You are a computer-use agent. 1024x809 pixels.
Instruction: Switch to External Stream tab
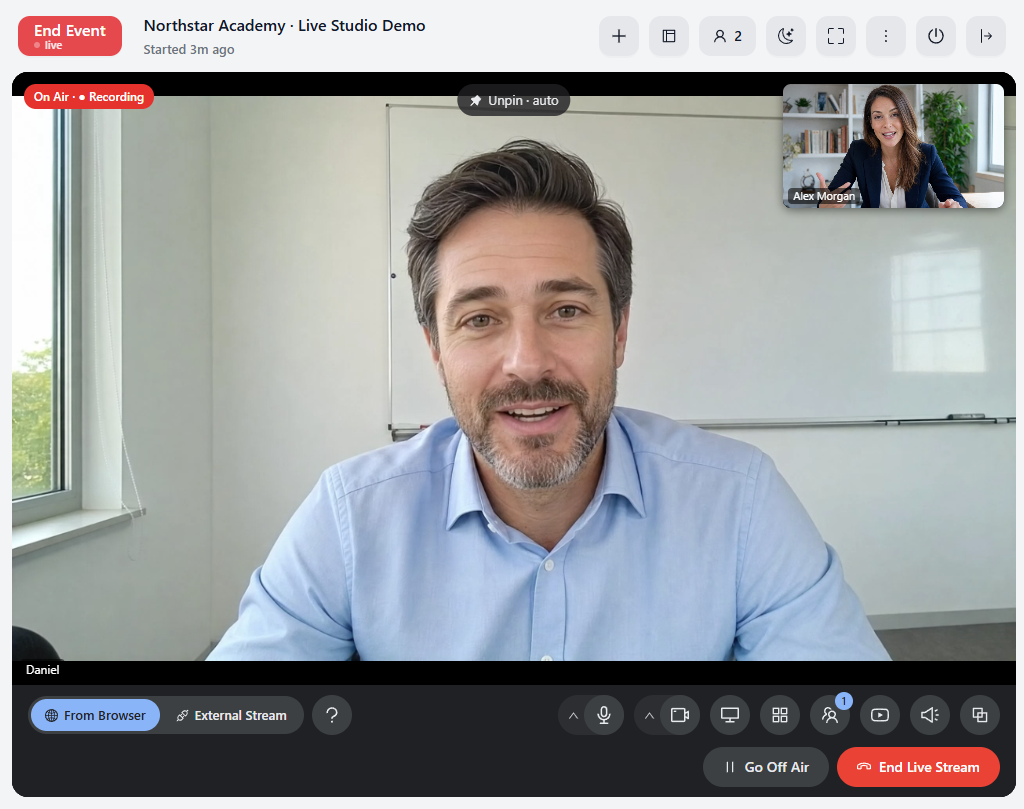[231, 715]
